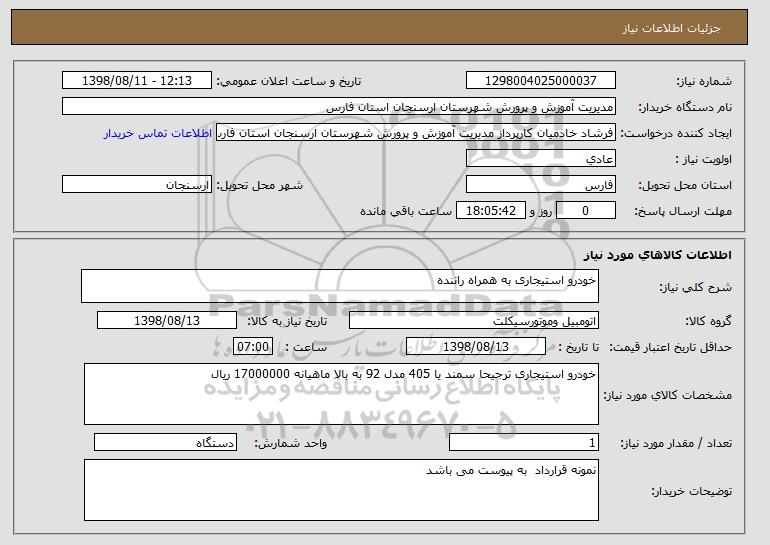Click the اولویت نیاز field عادی
Image resolution: width=770 pixels, height=545 pixels.
pos(541,159)
